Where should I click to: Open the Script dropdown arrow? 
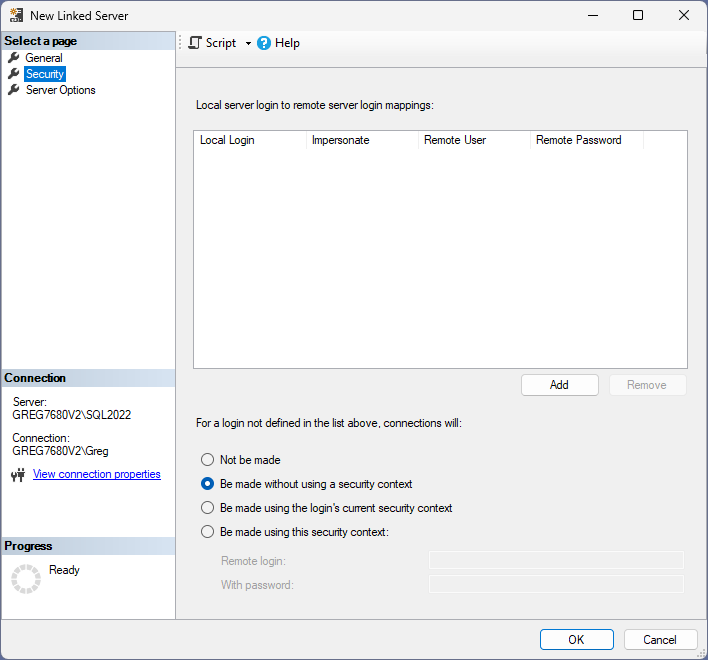pyautogui.click(x=248, y=43)
